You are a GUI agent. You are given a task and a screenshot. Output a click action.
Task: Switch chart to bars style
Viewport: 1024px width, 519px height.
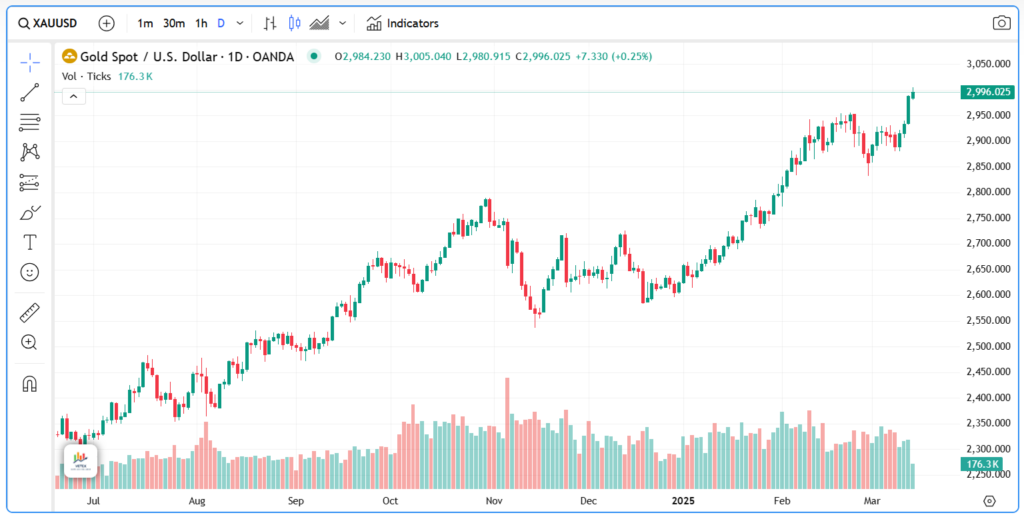(x=270, y=23)
